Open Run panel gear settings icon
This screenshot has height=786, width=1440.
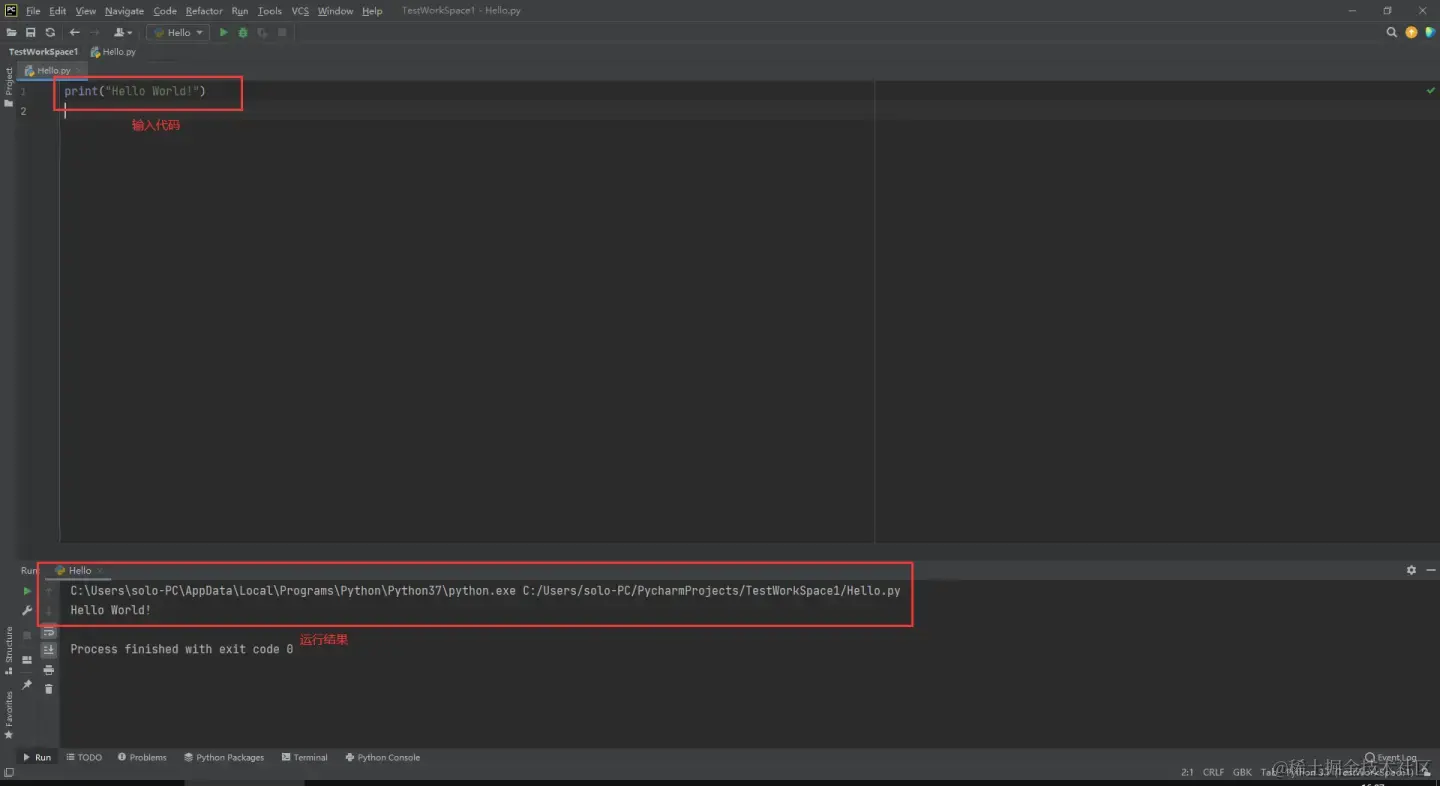pyautogui.click(x=1411, y=570)
